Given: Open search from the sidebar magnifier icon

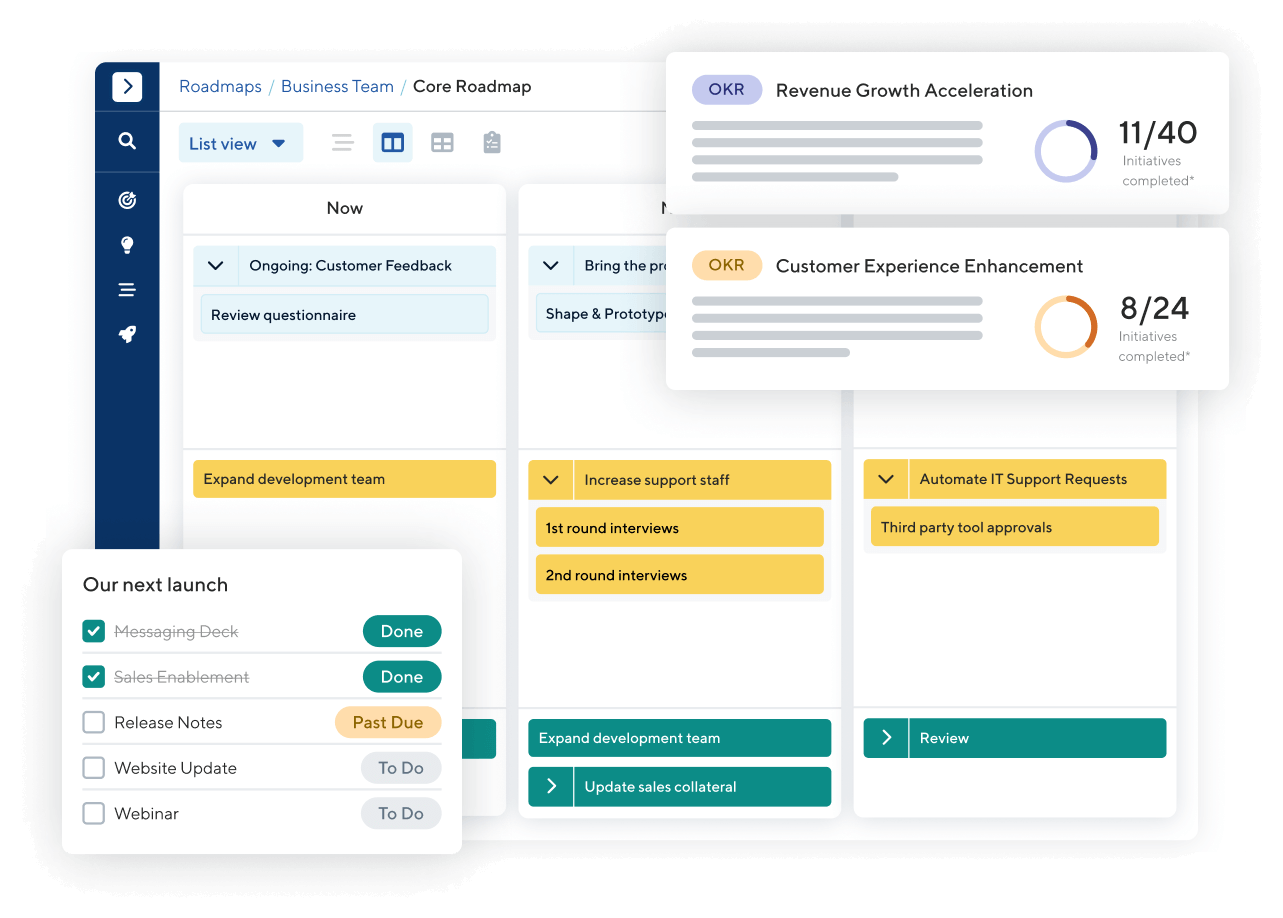Looking at the screenshot, I should coord(127,141).
